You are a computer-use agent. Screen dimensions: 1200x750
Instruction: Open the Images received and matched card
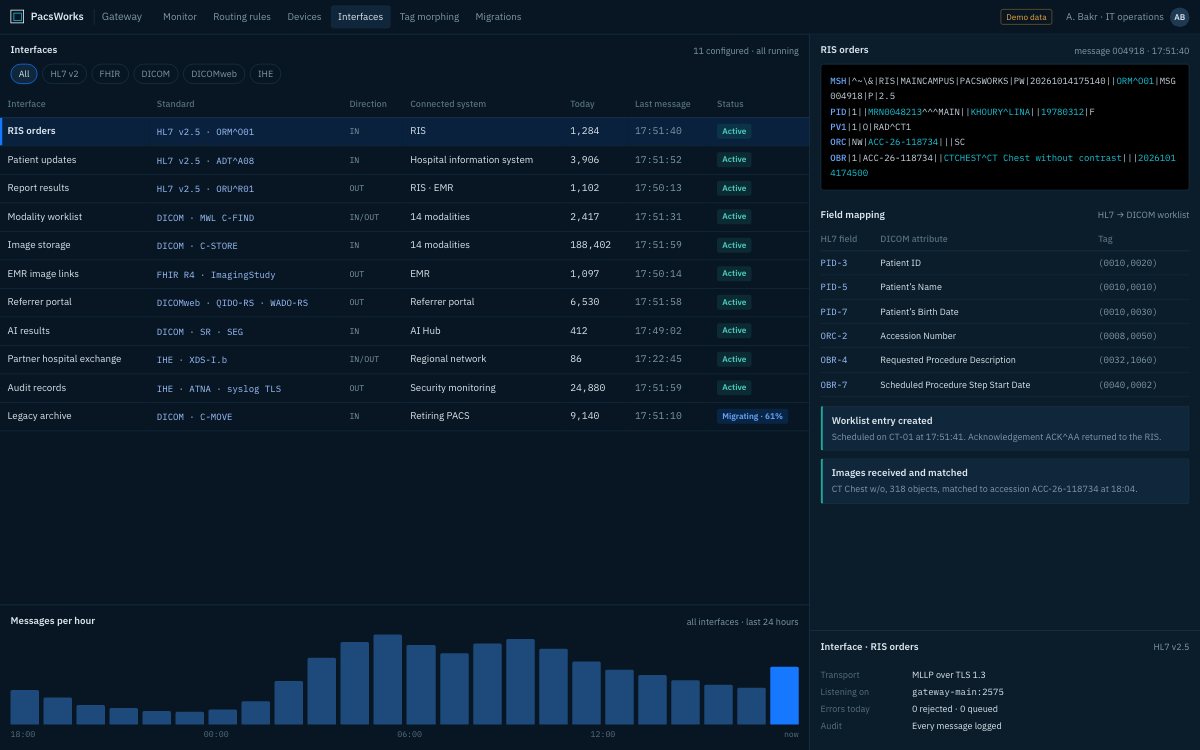[x=1005, y=480]
